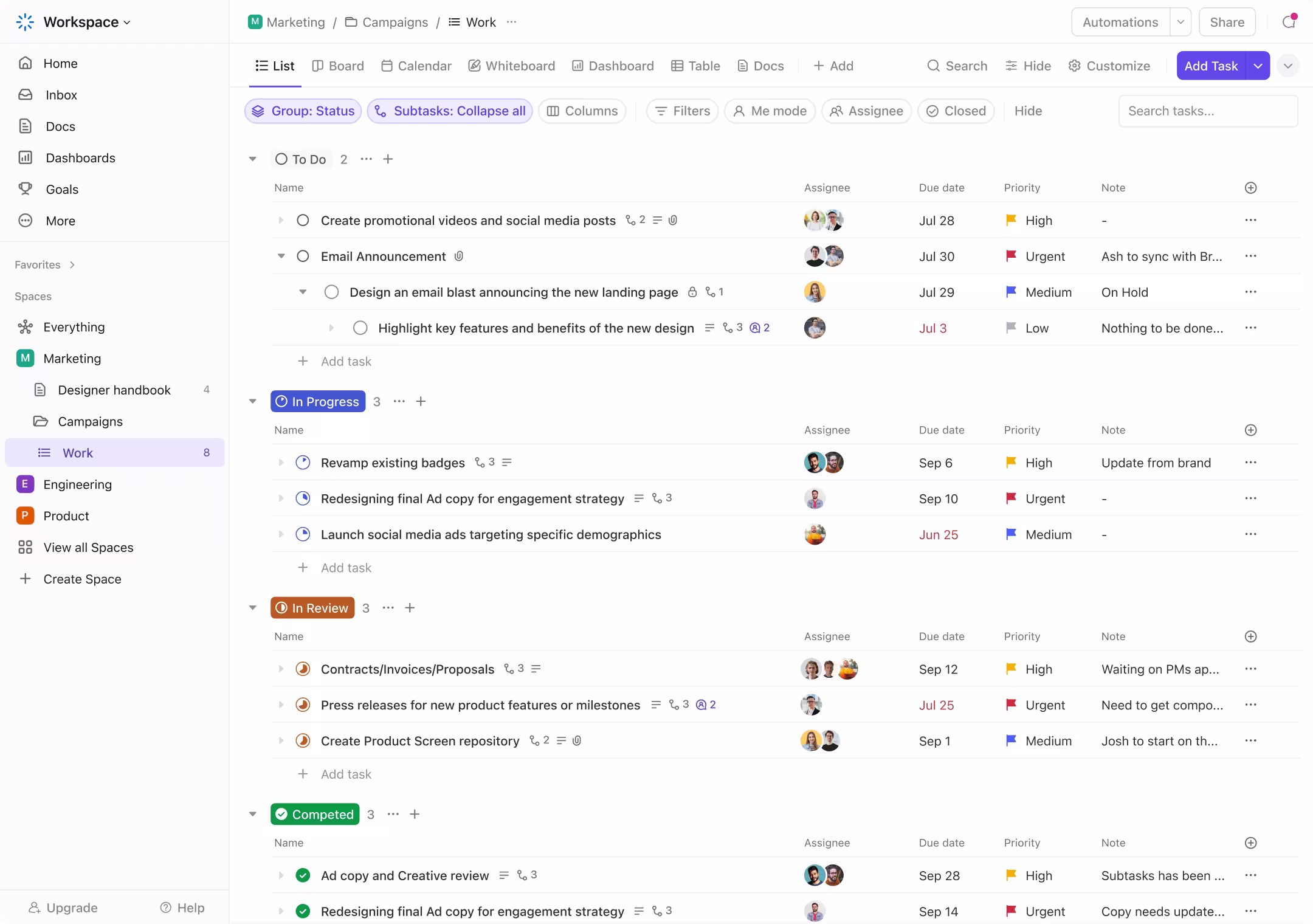Switch to the Board view tab

coord(337,66)
